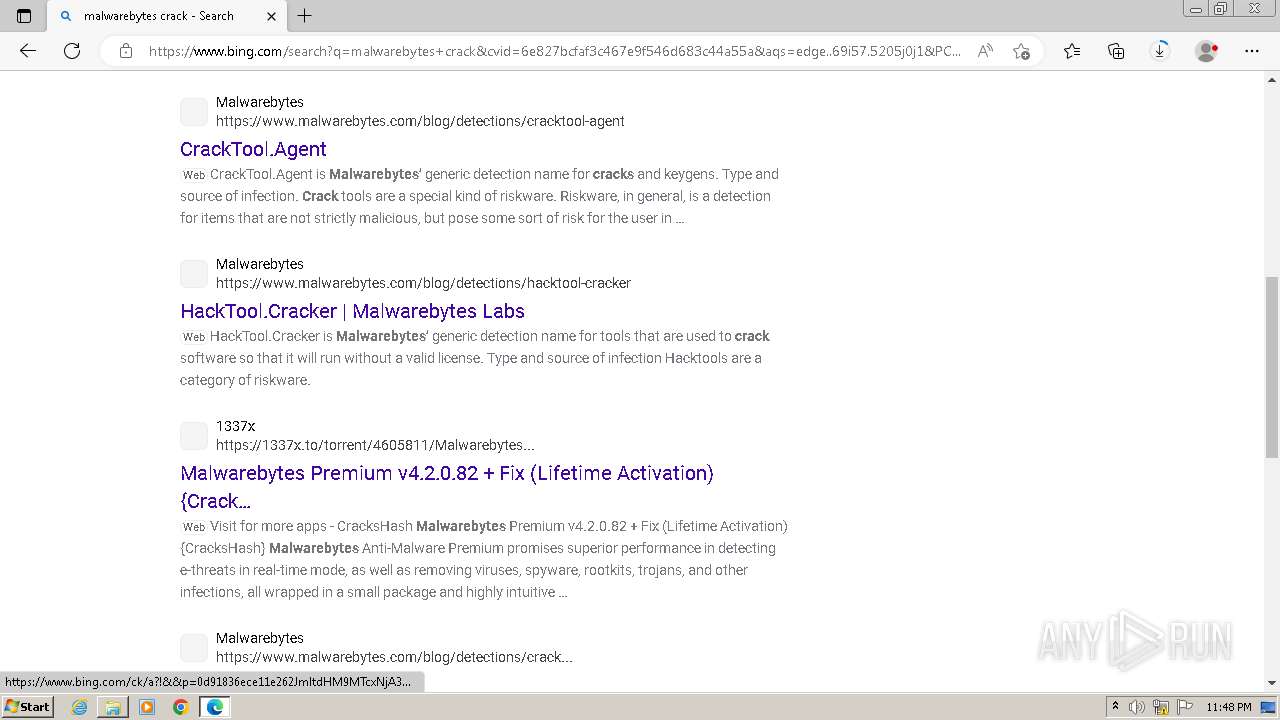Click the 1337x.to torrent URL text
Image resolution: width=1280 pixels, height=720 pixels.
pyautogui.click(x=375, y=445)
